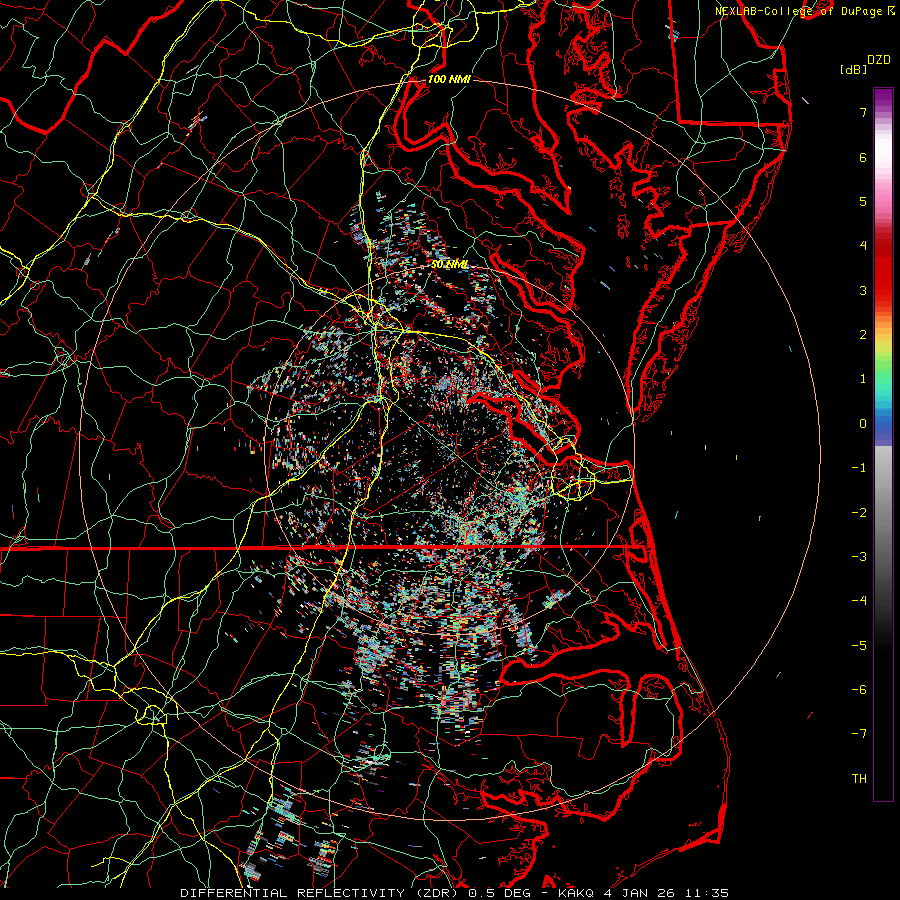Click the "4 JAN 26" date text
This screenshot has width=900, height=900.
[x=641, y=893]
